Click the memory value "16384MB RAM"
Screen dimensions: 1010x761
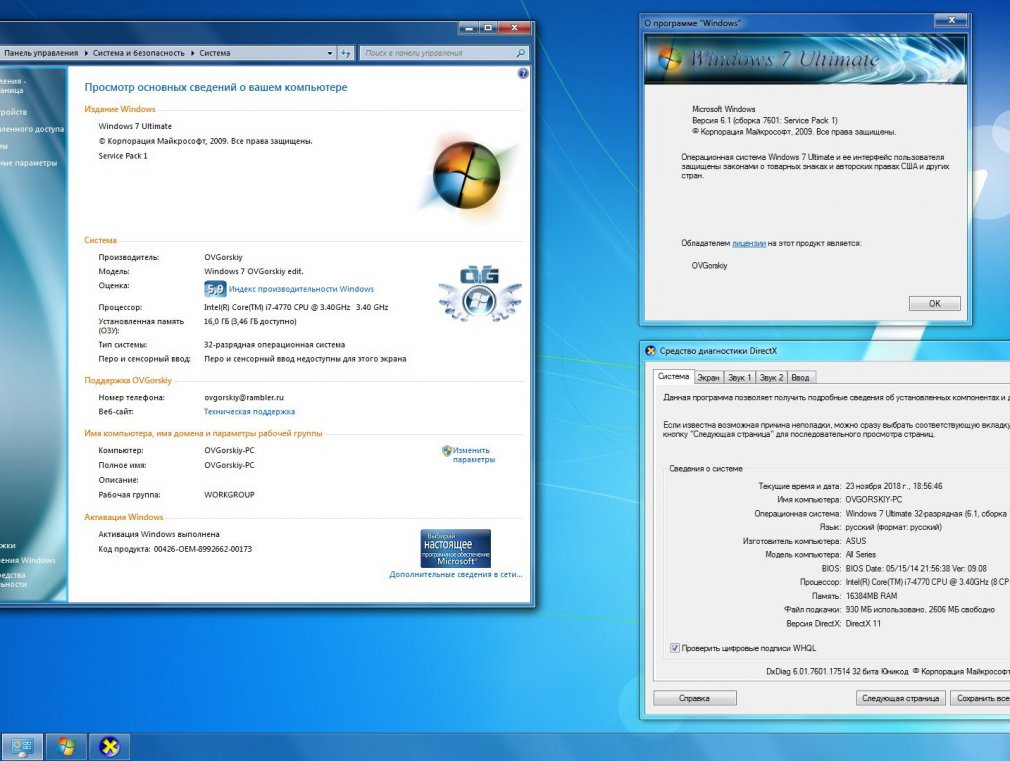[x=871, y=596]
